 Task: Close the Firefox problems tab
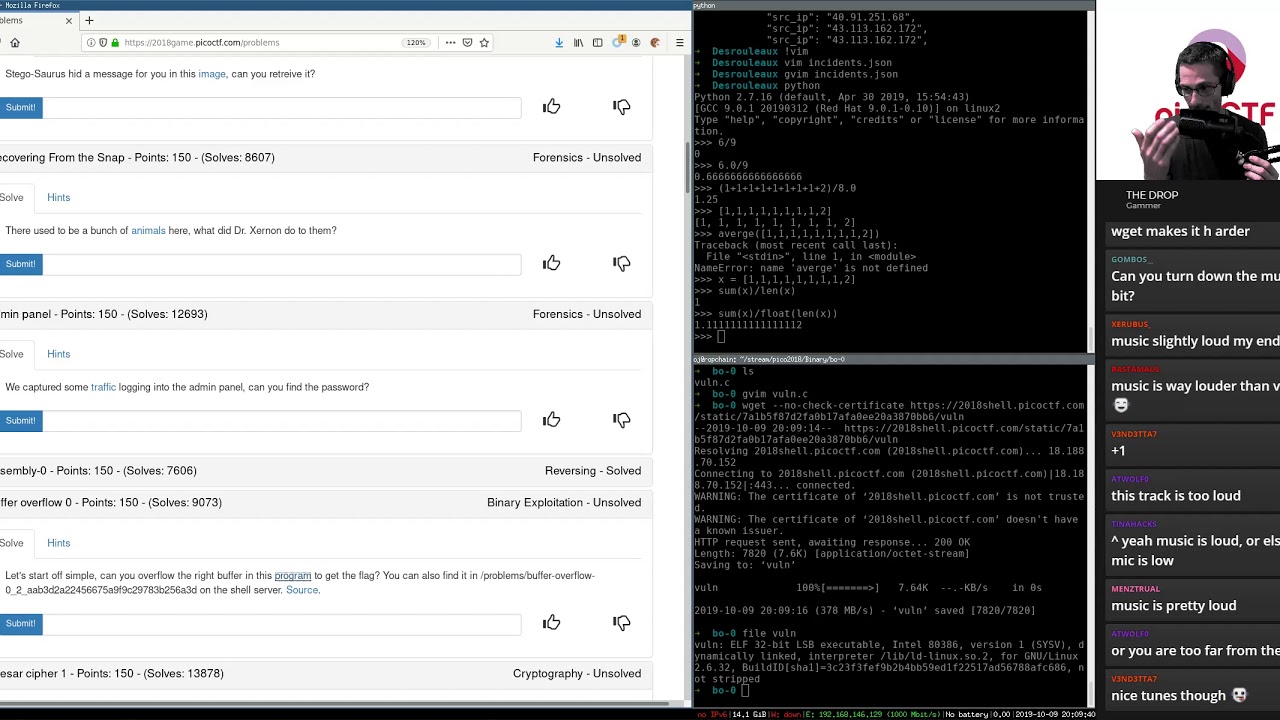click(x=69, y=20)
